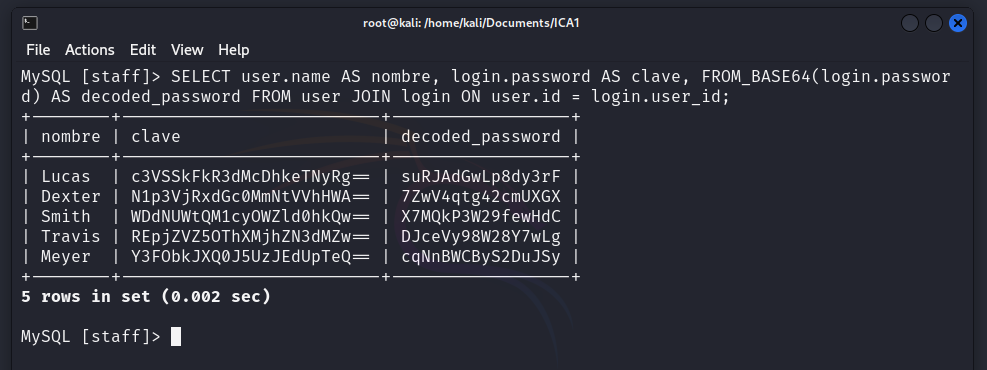Image resolution: width=987 pixels, height=370 pixels.
Task: Click the minimize circle button in the title bar
Action: point(910,23)
